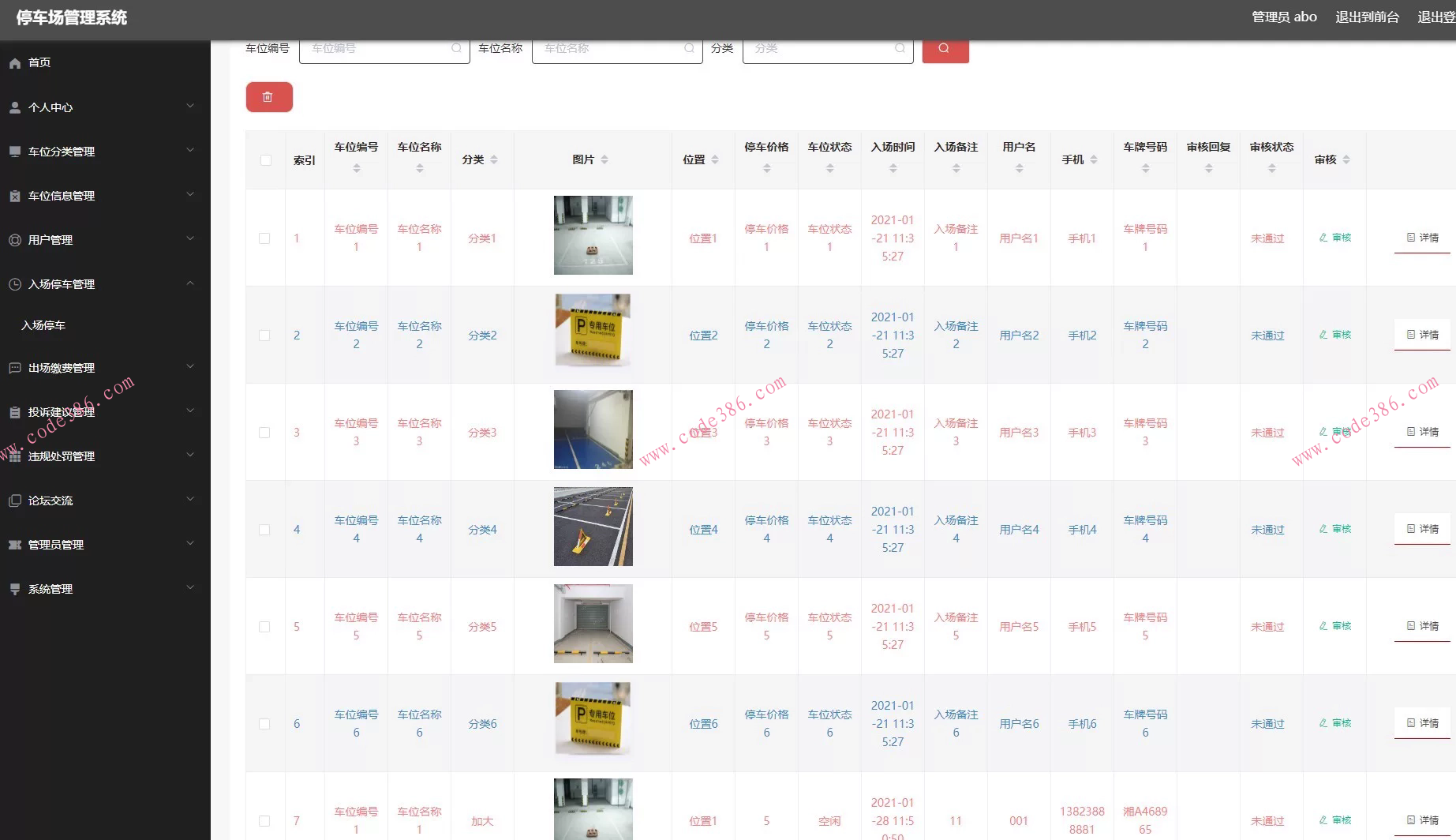
Task: Select the checkbox for row 4
Action: point(264,530)
